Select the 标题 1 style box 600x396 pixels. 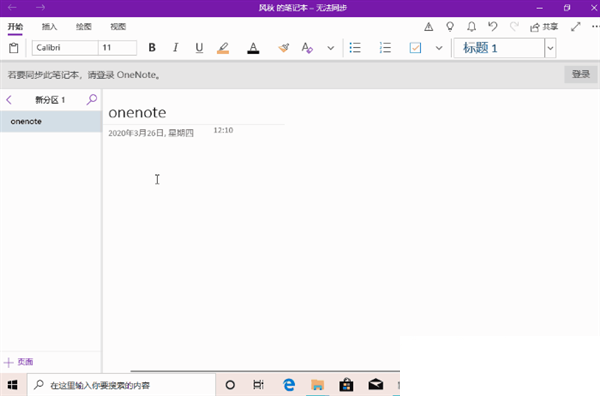coord(499,48)
